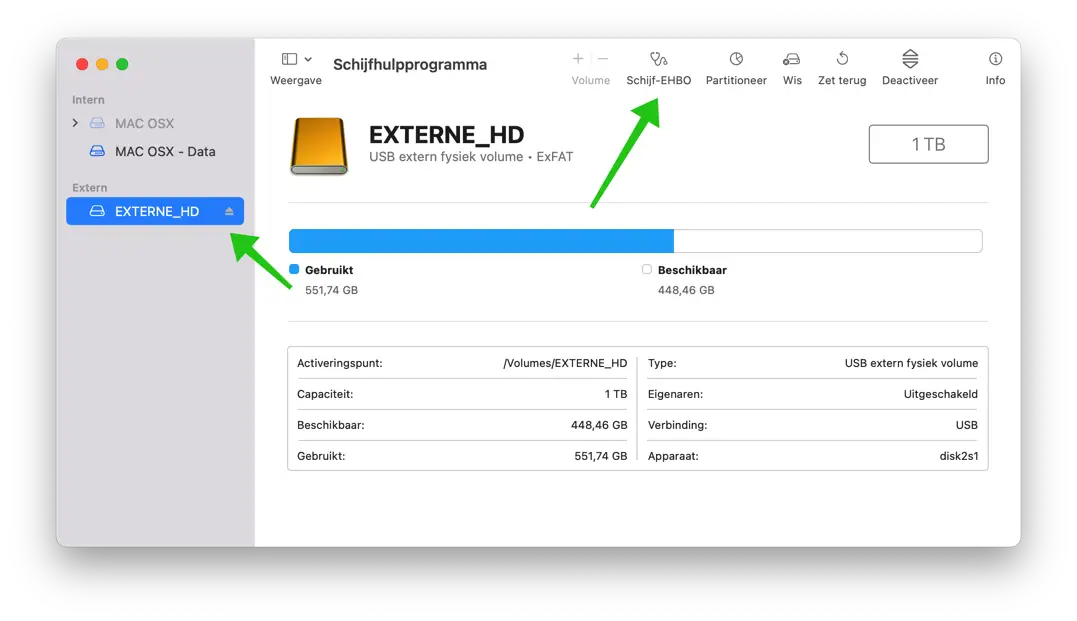The height and width of the screenshot is (621, 1077).
Task: Click Beschikbaar table value 448,46 GB
Action: [x=599, y=425]
